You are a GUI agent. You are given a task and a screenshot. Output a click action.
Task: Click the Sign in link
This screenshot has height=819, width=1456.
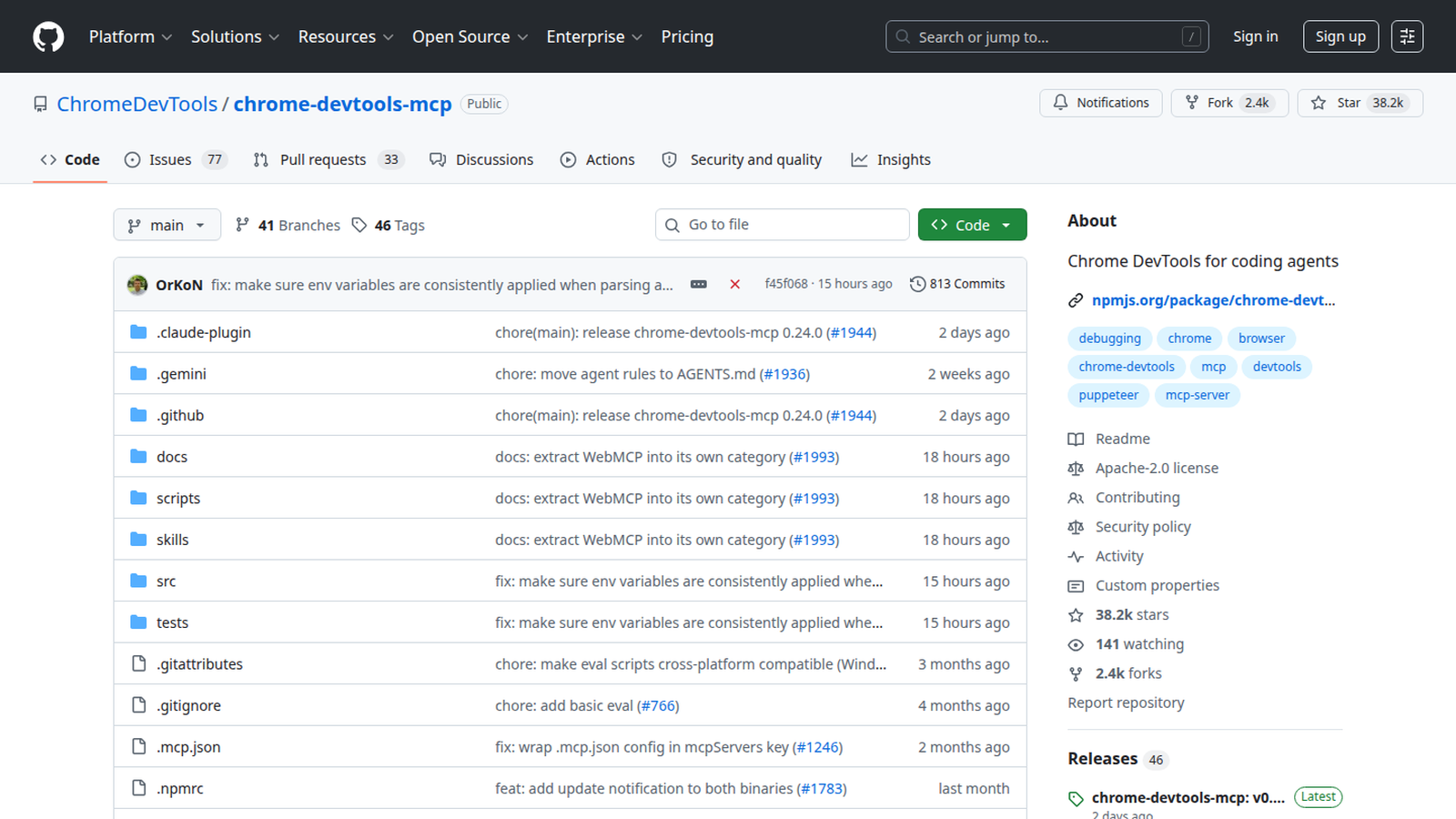pyautogui.click(x=1256, y=36)
